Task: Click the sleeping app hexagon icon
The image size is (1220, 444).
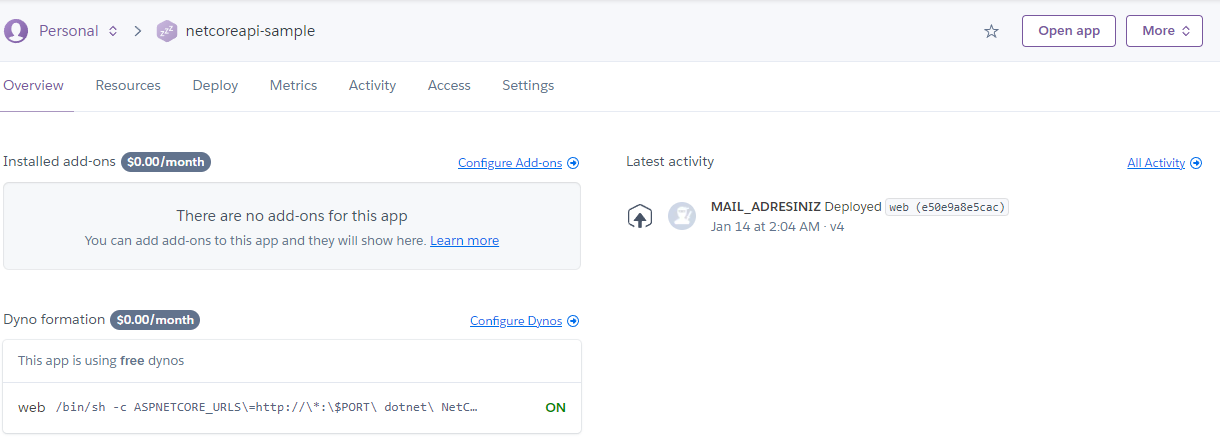Action: (167, 31)
